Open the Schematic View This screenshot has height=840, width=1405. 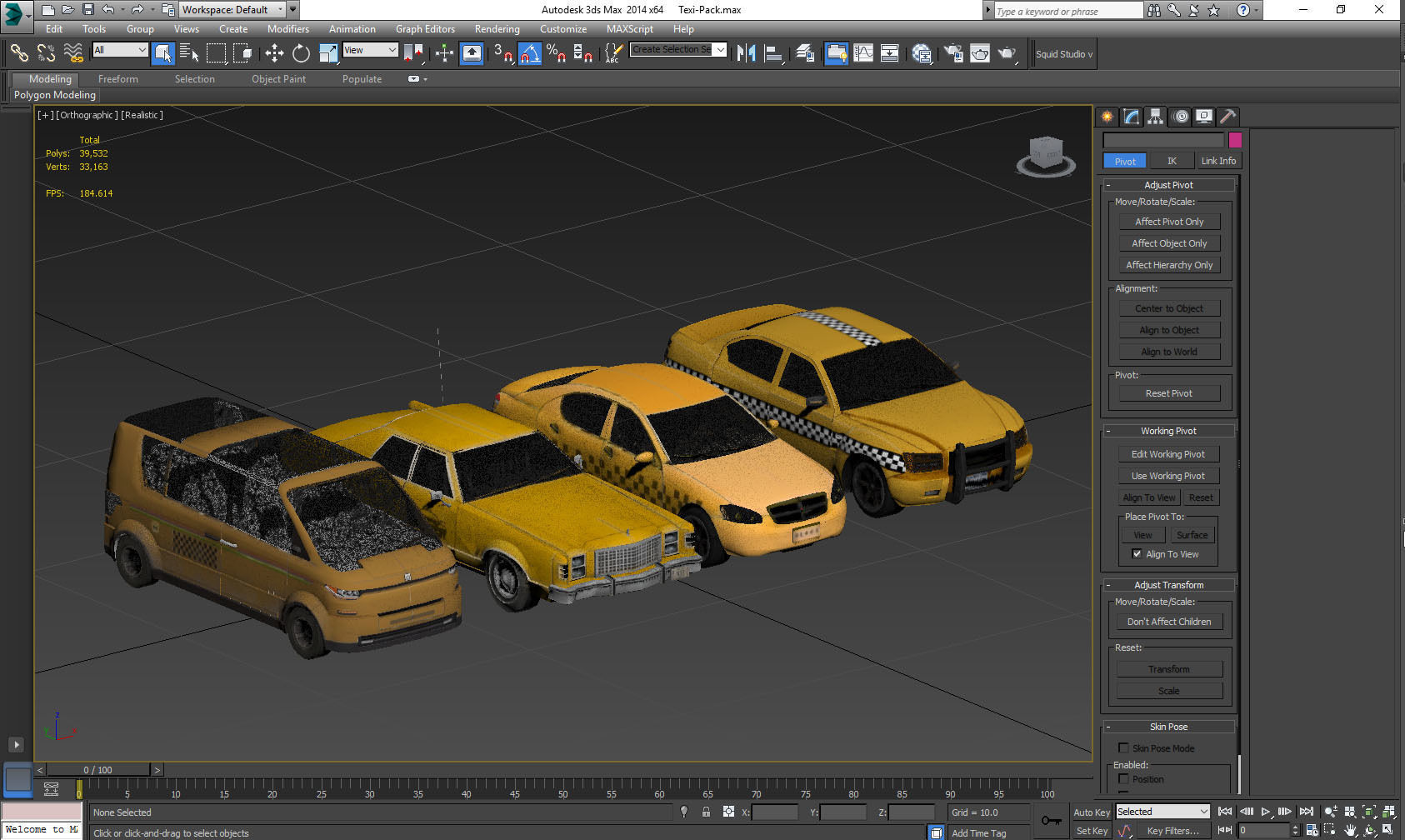click(x=890, y=53)
